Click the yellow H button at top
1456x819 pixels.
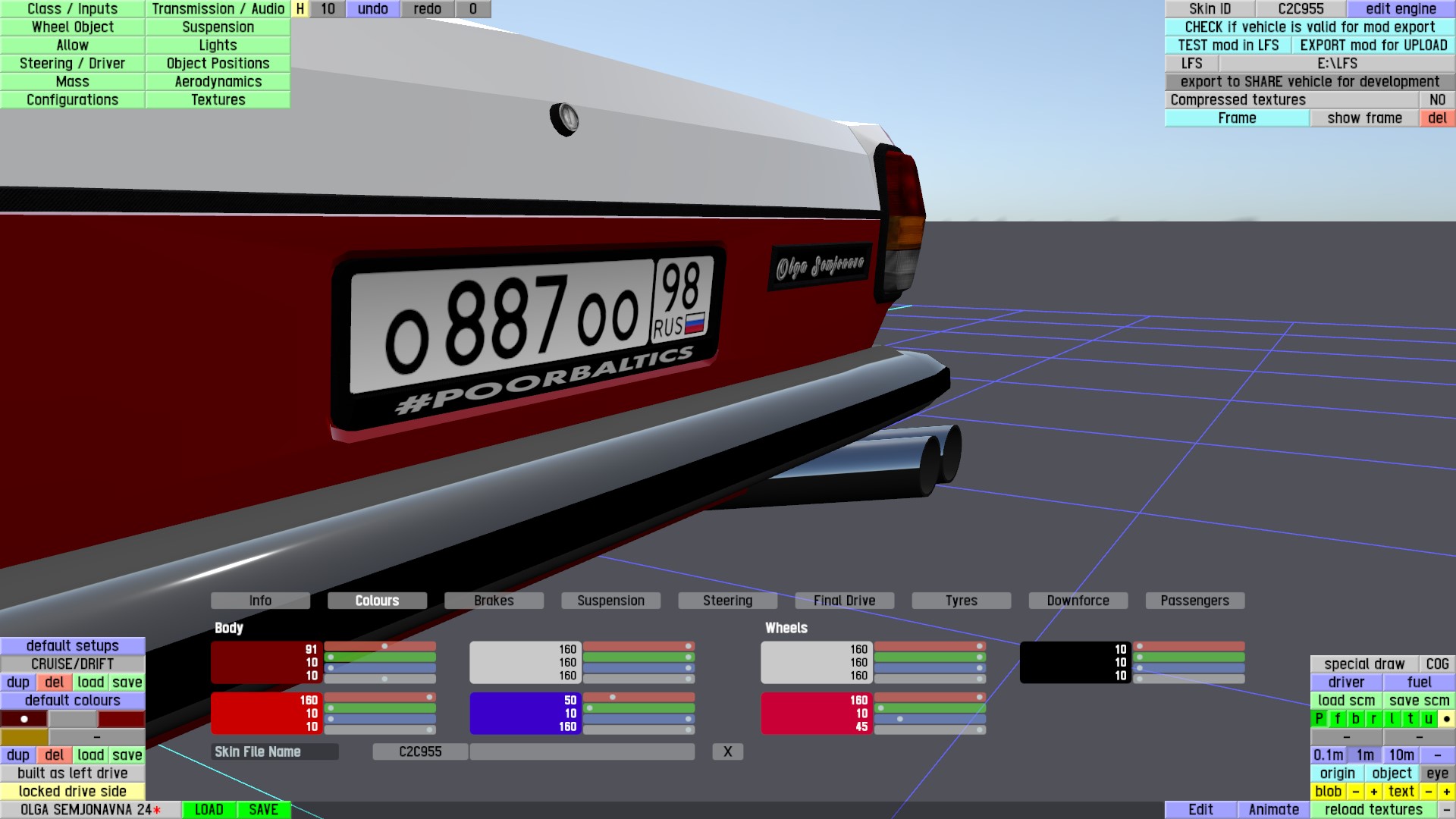[x=300, y=9]
